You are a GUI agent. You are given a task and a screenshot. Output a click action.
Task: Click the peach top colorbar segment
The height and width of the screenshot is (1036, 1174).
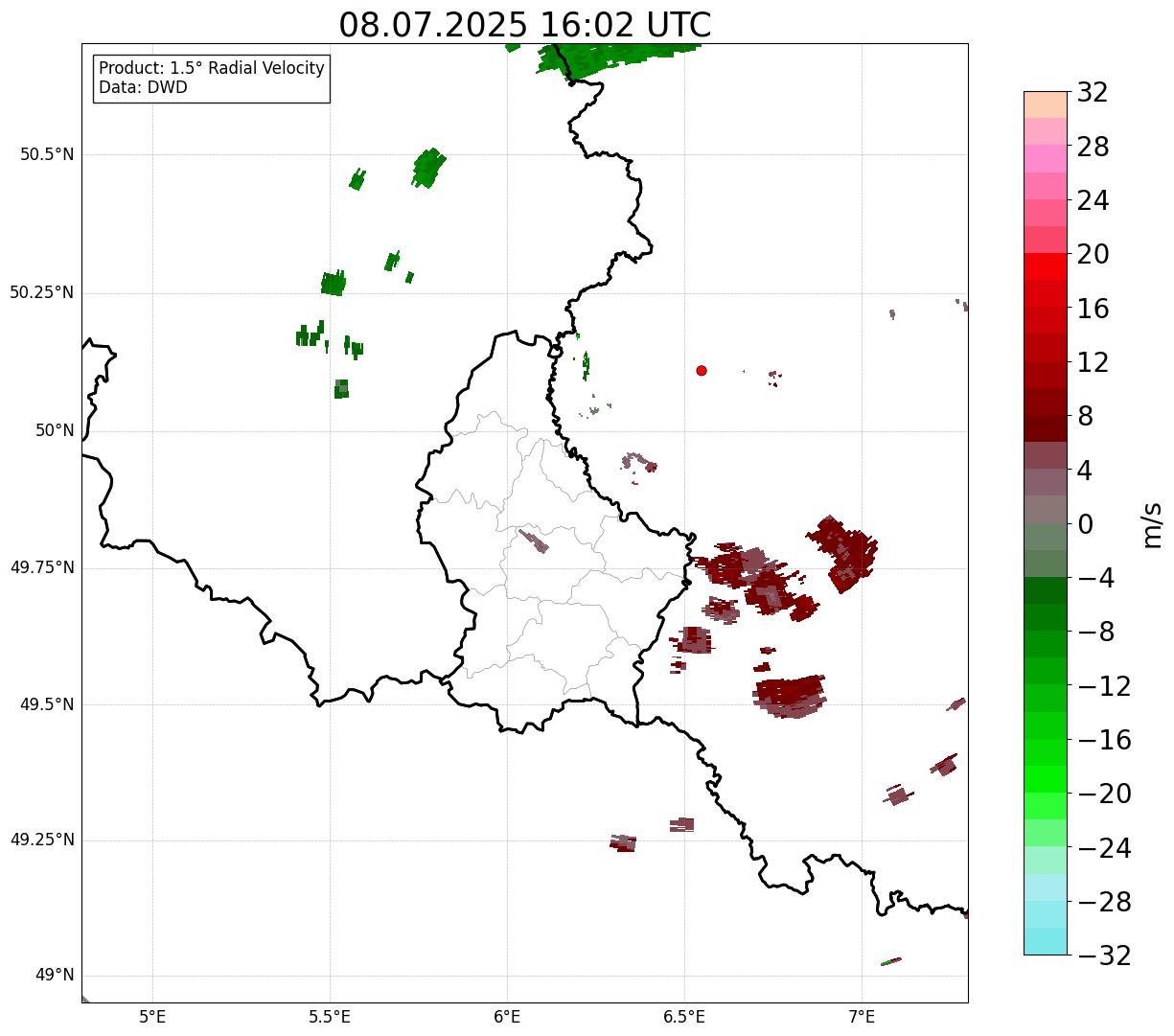[x=1046, y=104]
